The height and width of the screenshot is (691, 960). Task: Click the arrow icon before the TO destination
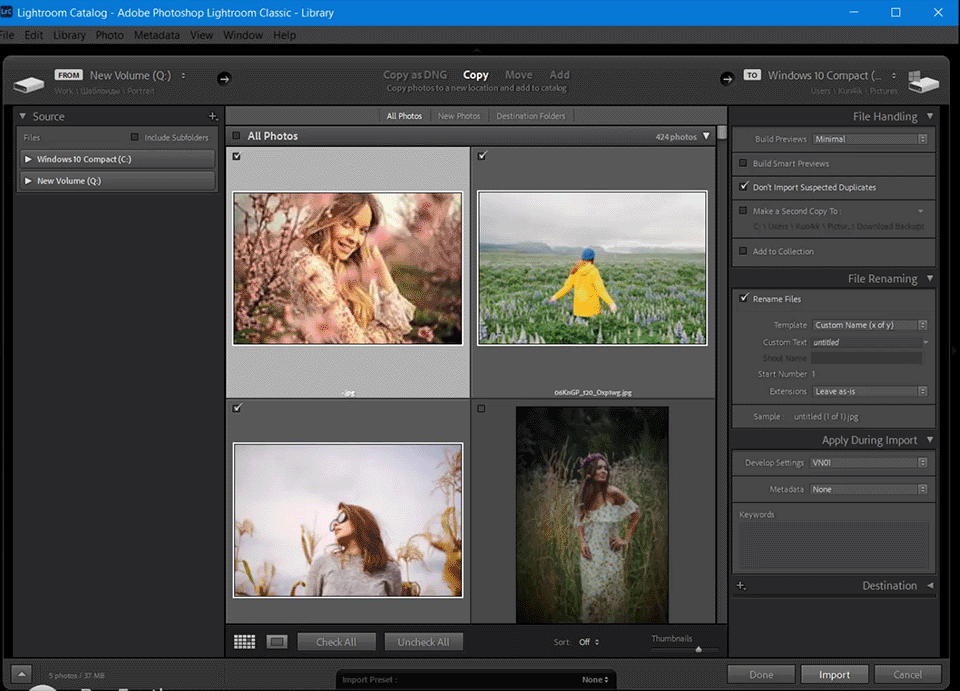coord(727,78)
